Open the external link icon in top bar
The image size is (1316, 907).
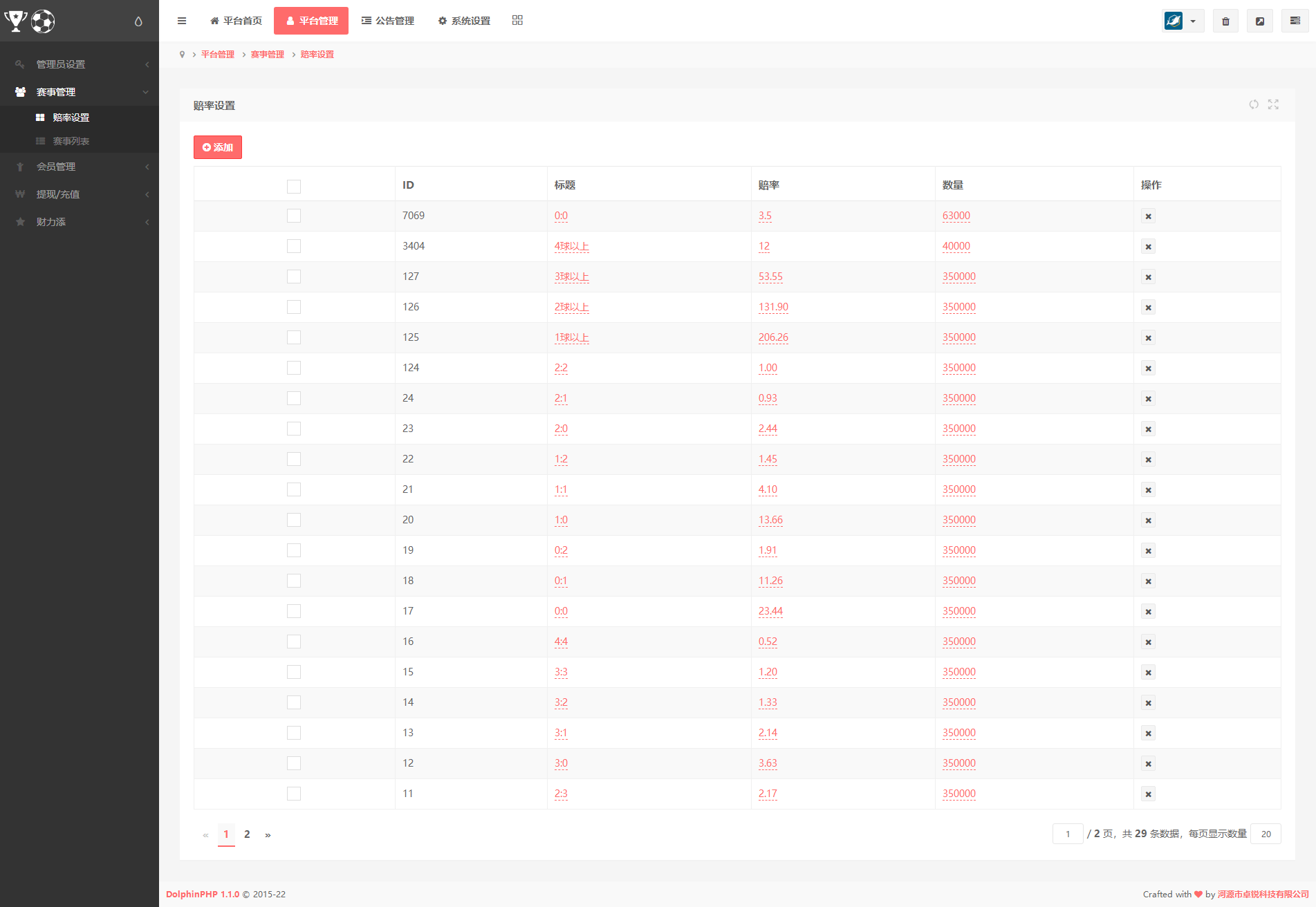[x=1260, y=21]
